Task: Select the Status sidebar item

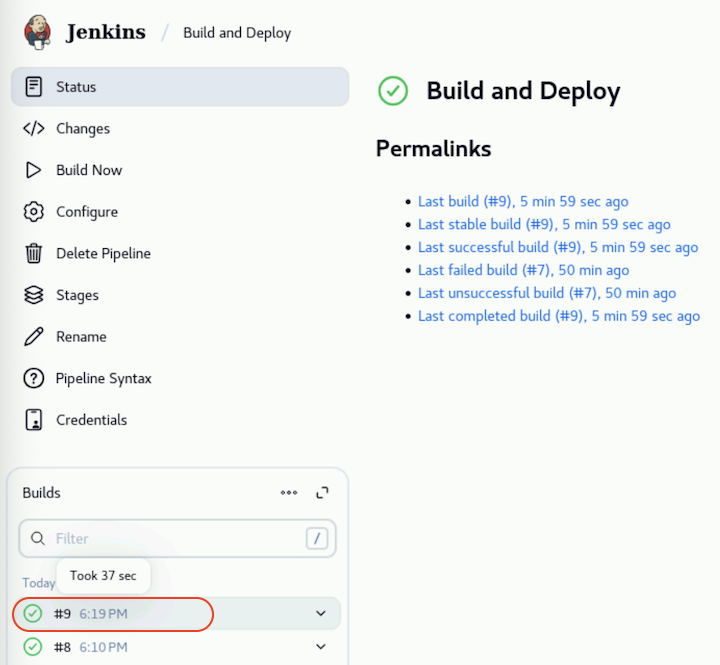Action: pyautogui.click(x=180, y=87)
